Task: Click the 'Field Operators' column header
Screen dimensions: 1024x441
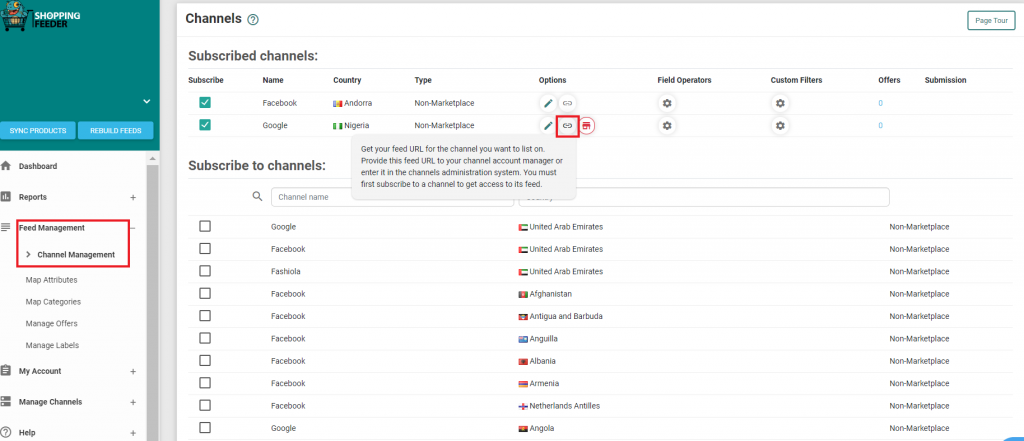Action: (684, 80)
